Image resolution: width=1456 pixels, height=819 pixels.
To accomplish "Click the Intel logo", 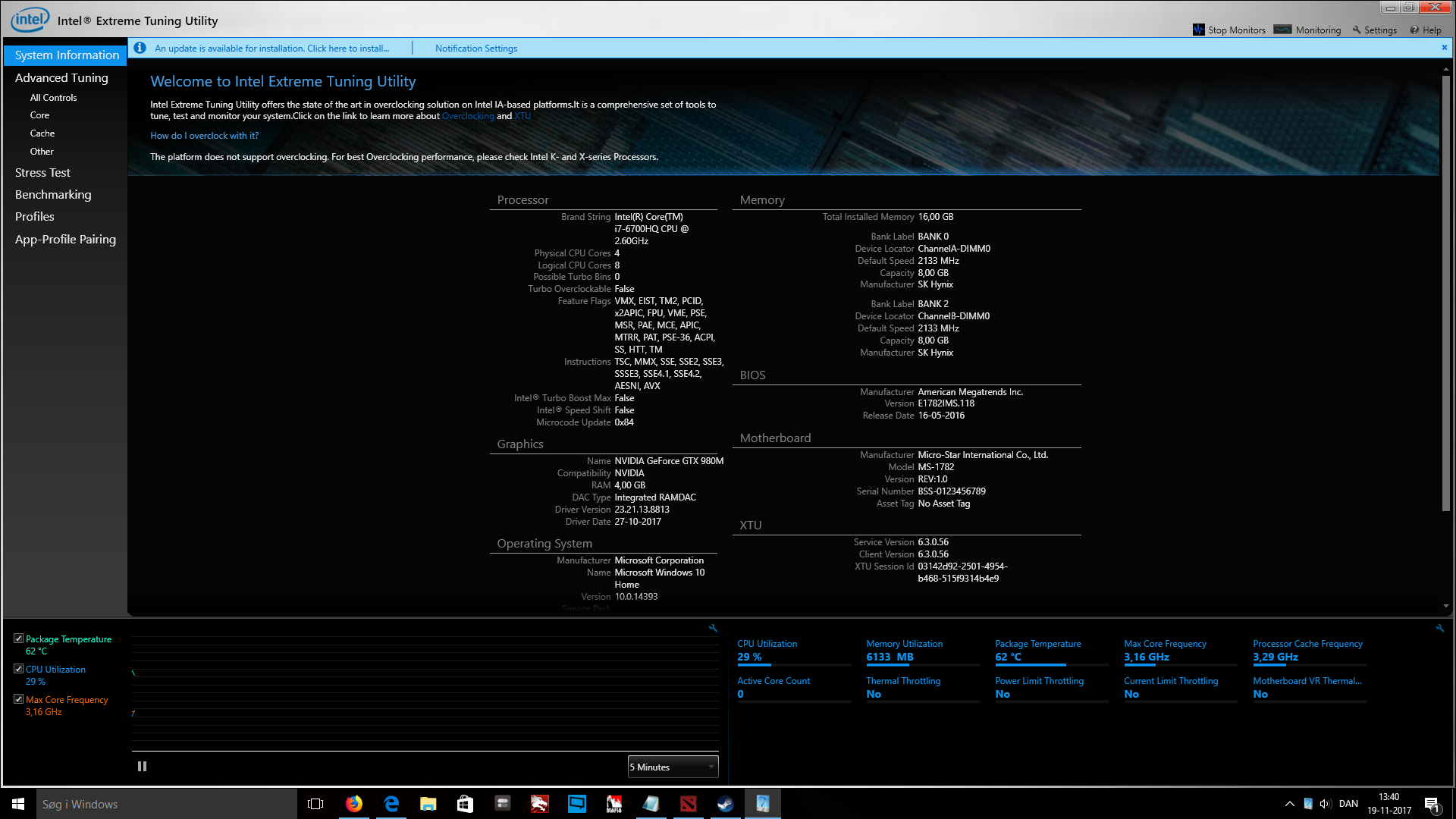I will (x=30, y=20).
